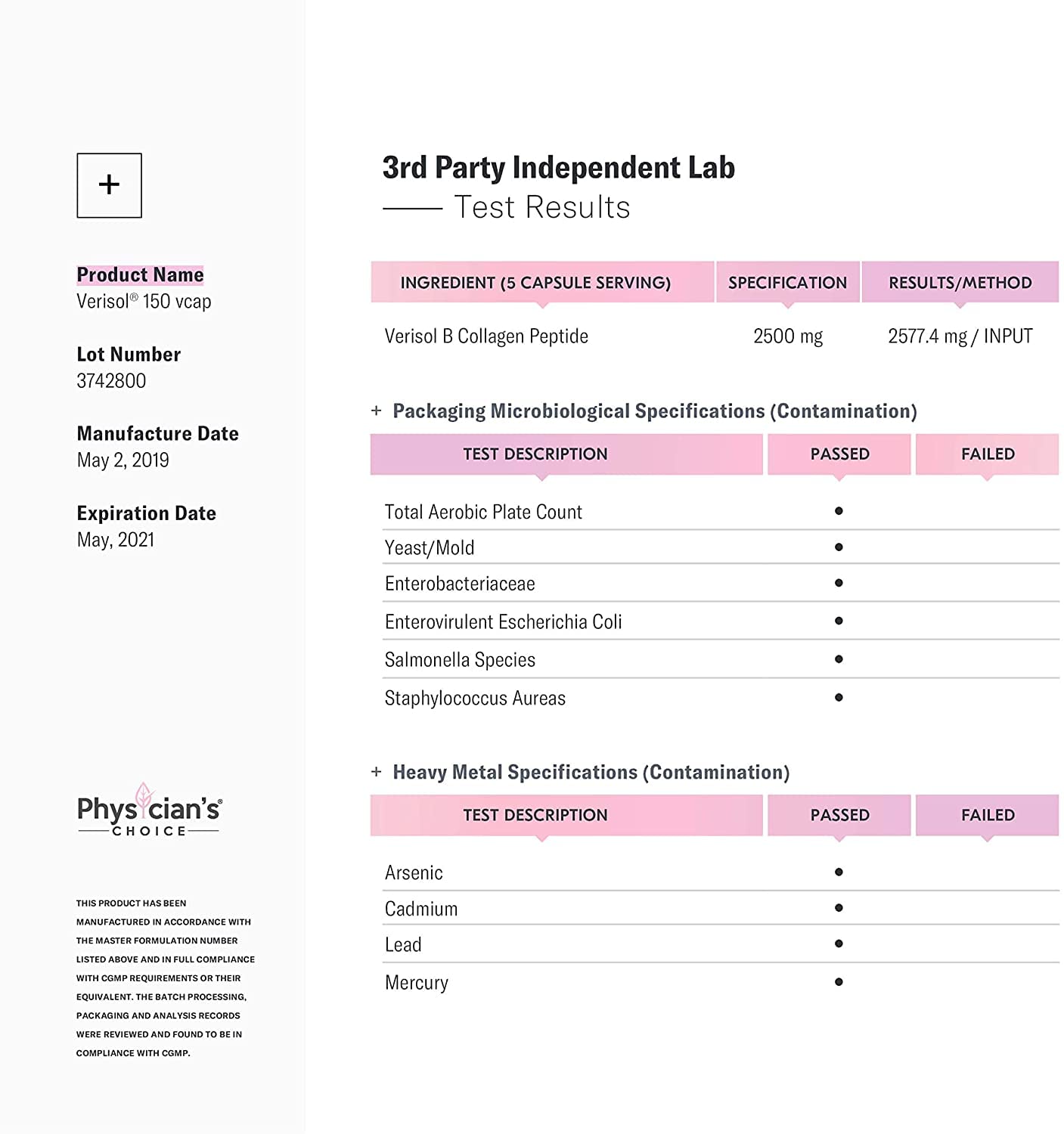Click the lot number 3742800

pos(111,381)
